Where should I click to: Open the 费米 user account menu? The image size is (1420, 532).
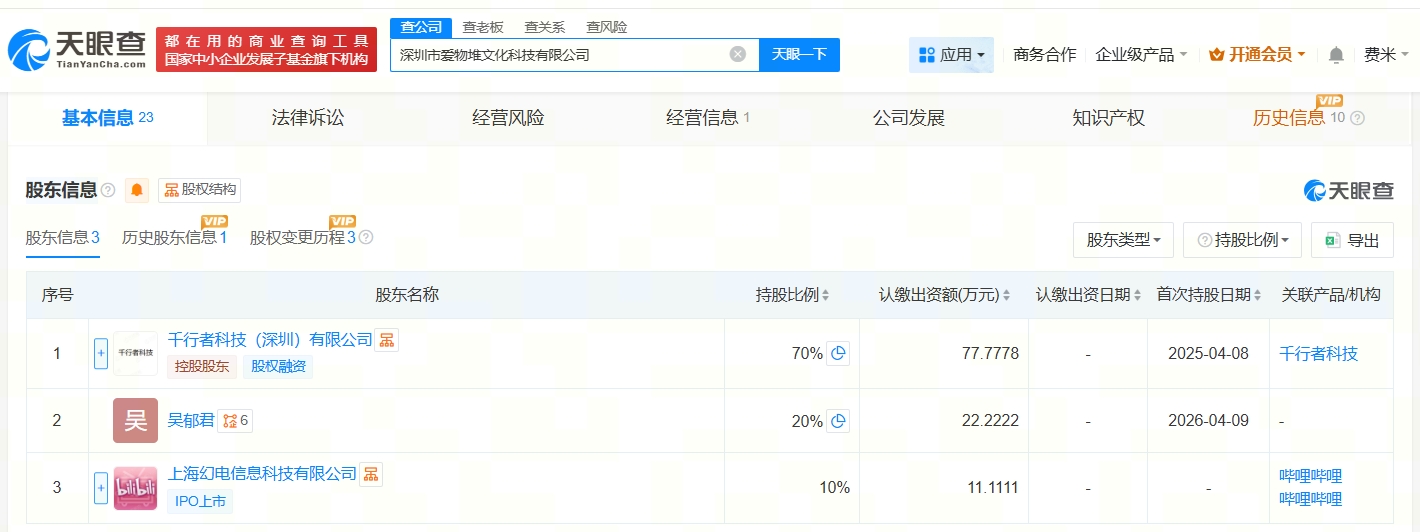[1384, 55]
